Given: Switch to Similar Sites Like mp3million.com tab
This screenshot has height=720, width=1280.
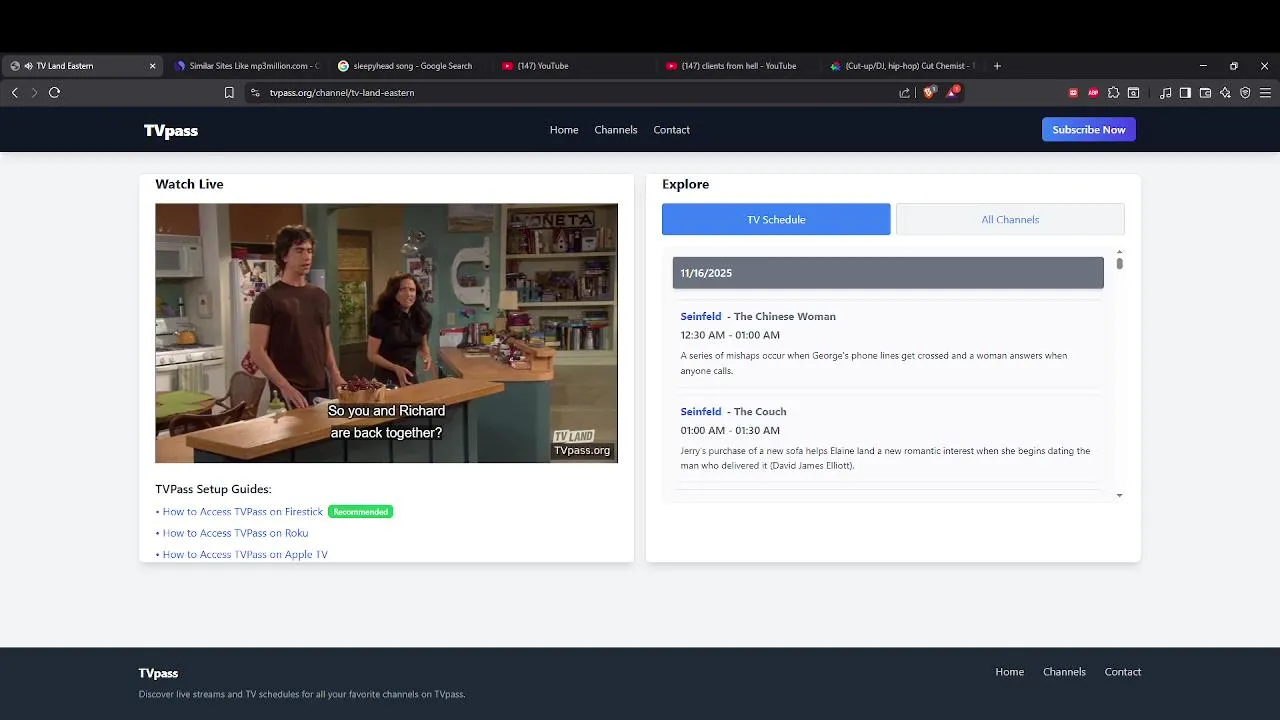Looking at the screenshot, I should coord(246,66).
